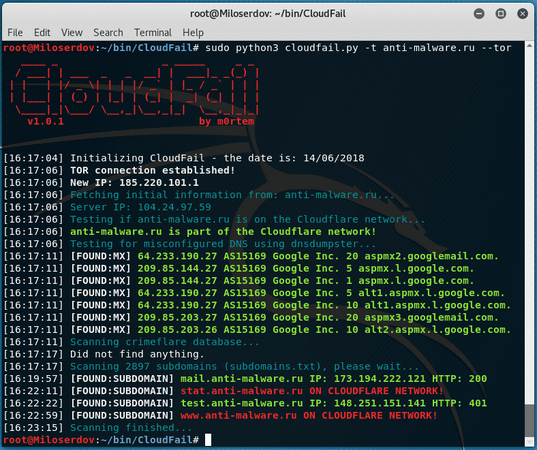Click the '--tor' argument in the command
The height and width of the screenshot is (450, 537).
tap(496, 48)
